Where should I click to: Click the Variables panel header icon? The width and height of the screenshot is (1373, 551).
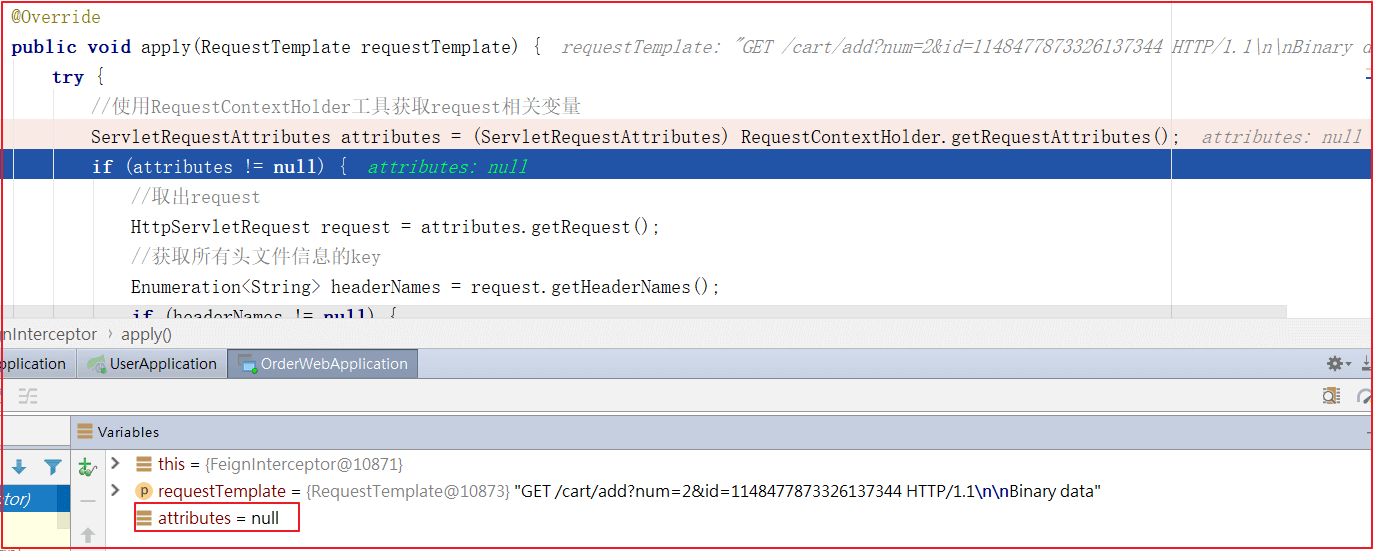(x=86, y=432)
